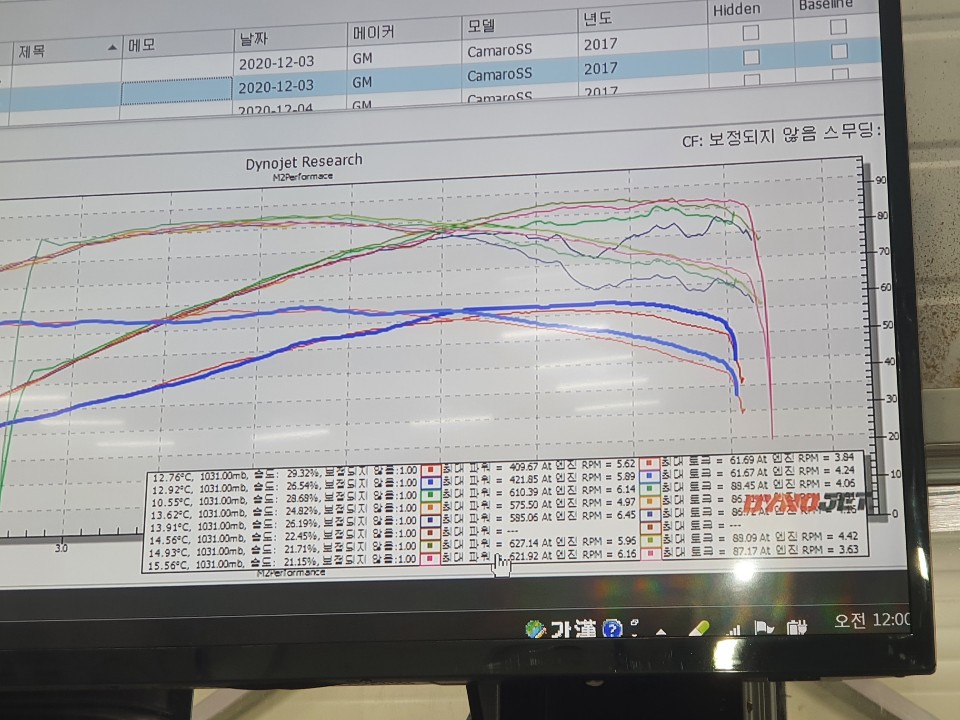Image resolution: width=960 pixels, height=720 pixels.
Task: Click the CF: 보정되지 않음 correction label
Action: 749,138
